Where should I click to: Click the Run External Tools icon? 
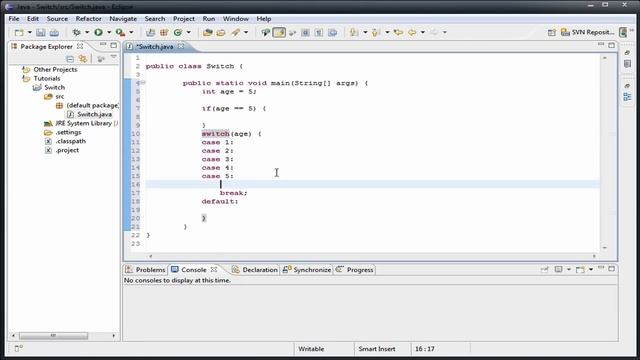pyautogui.click(x=120, y=32)
